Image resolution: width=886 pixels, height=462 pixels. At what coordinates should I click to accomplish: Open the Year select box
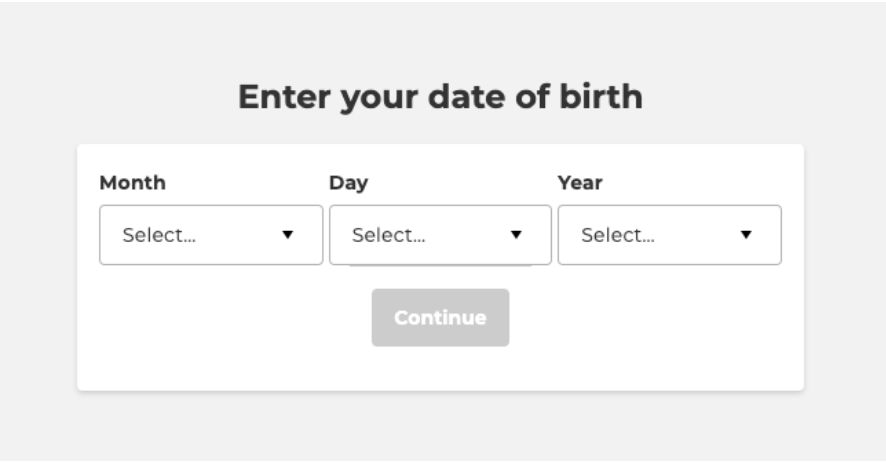(669, 235)
